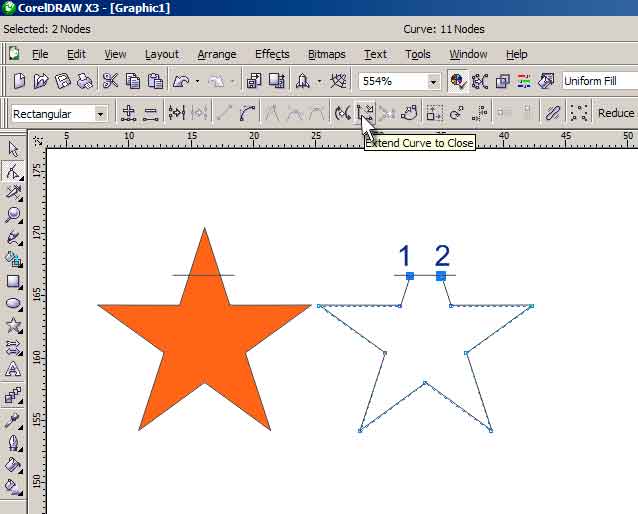The width and height of the screenshot is (638, 514).
Task: Open the Rectangular selection mode dropdown
Action: (101, 114)
